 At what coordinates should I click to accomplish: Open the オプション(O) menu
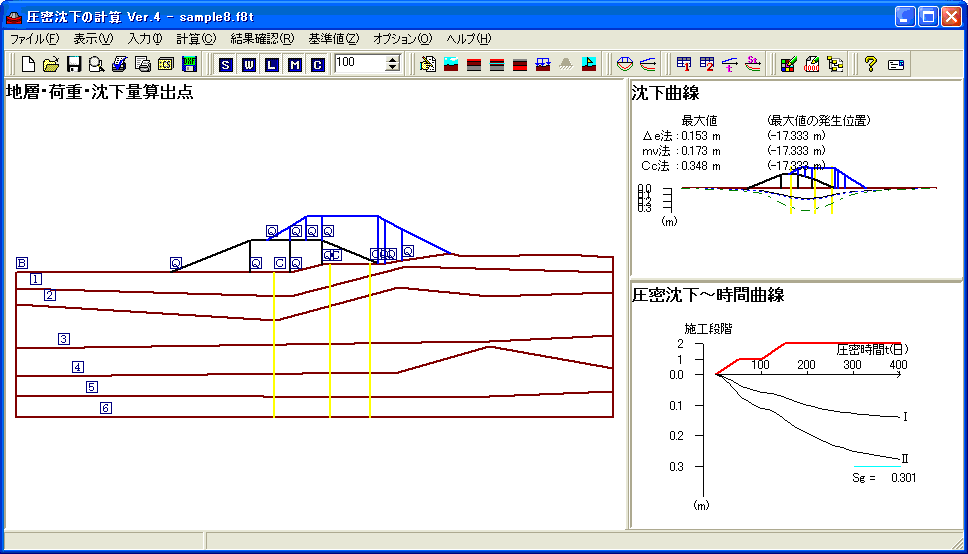tap(402, 39)
